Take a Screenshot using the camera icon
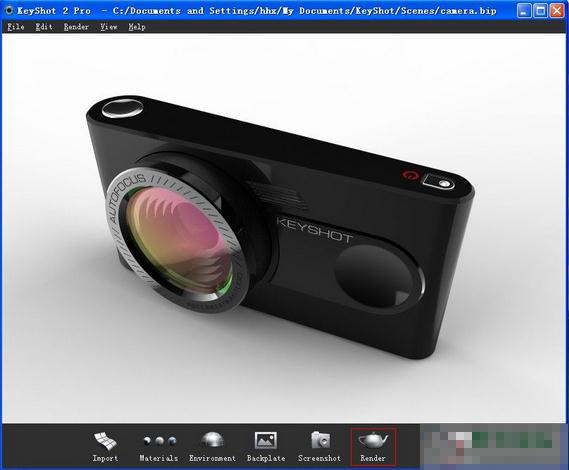Screen dimensions: 569x470 point(319,446)
